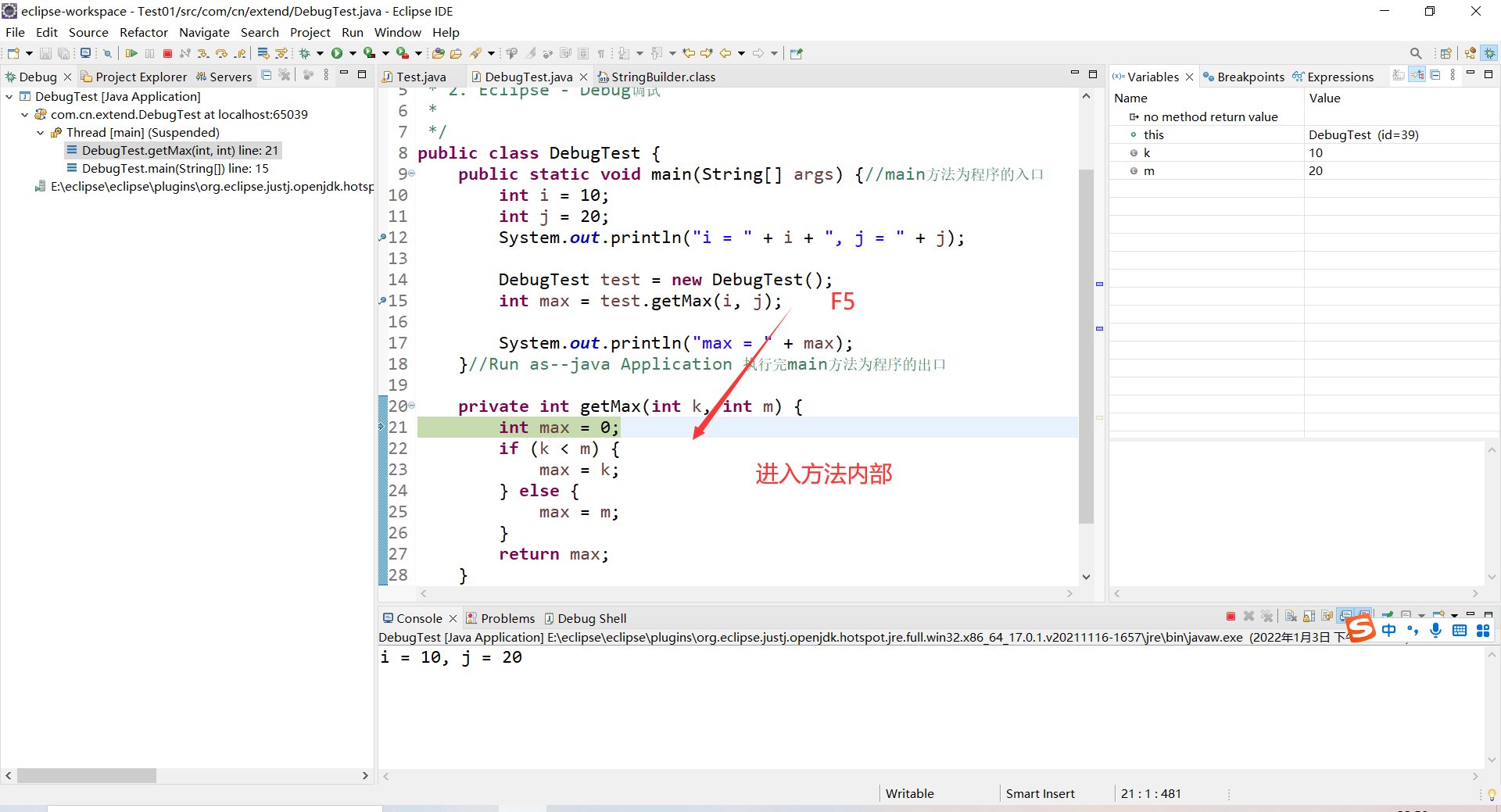Image resolution: width=1501 pixels, height=812 pixels.
Task: Collapse the Thread [main] (Suspended) tree node
Action: coord(41,133)
